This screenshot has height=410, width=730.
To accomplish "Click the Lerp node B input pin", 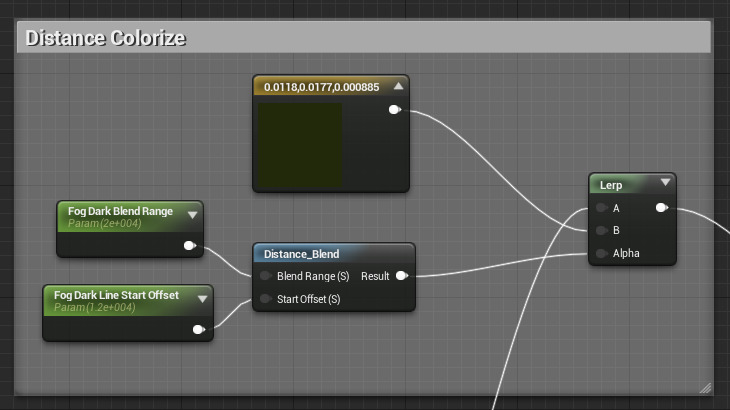I will coord(601,230).
